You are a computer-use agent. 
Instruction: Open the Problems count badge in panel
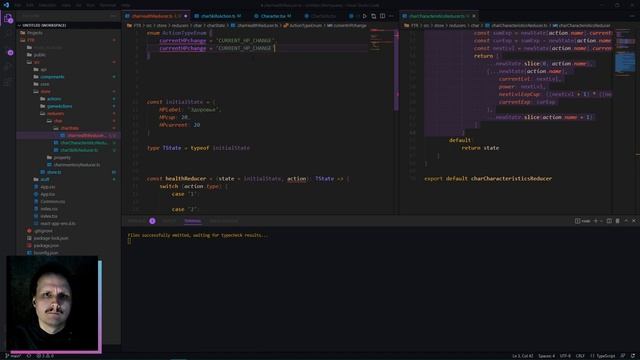tap(152, 221)
